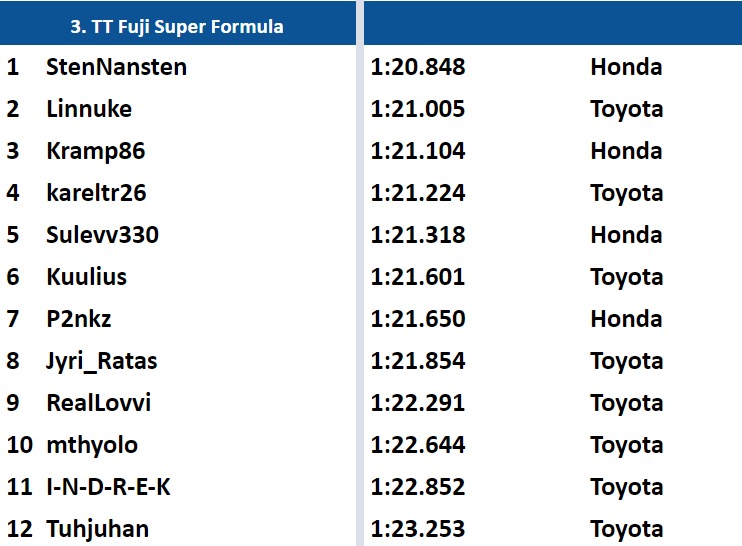Click Jyri_Ratas entry

[x=102, y=361]
